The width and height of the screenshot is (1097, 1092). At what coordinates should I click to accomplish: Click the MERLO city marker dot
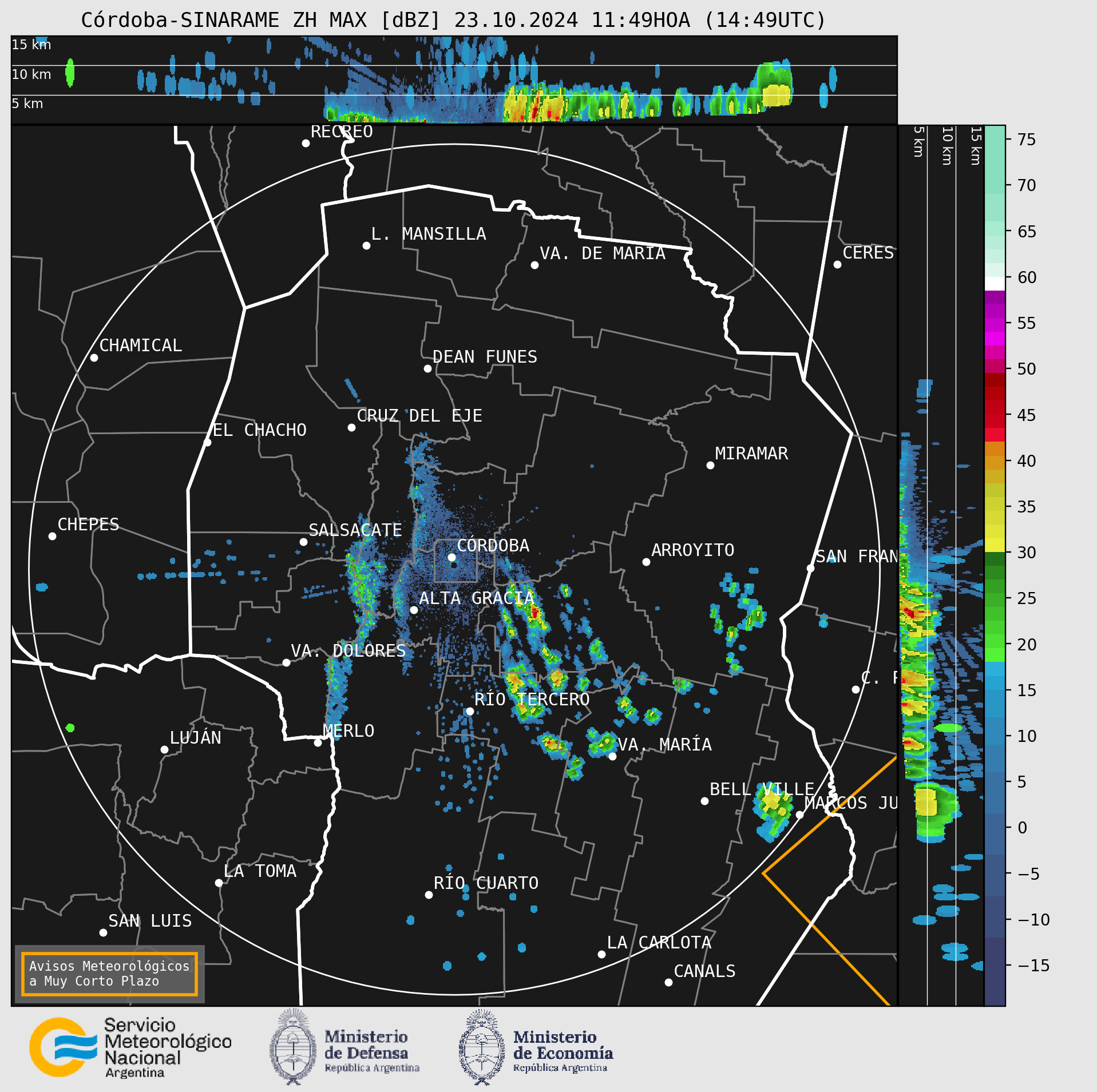click(x=318, y=742)
